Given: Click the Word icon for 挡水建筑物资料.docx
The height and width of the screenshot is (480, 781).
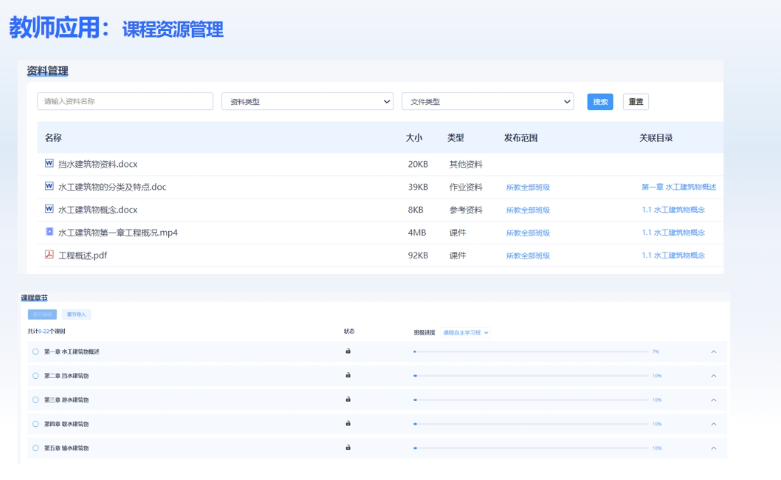Looking at the screenshot, I should point(49,163).
